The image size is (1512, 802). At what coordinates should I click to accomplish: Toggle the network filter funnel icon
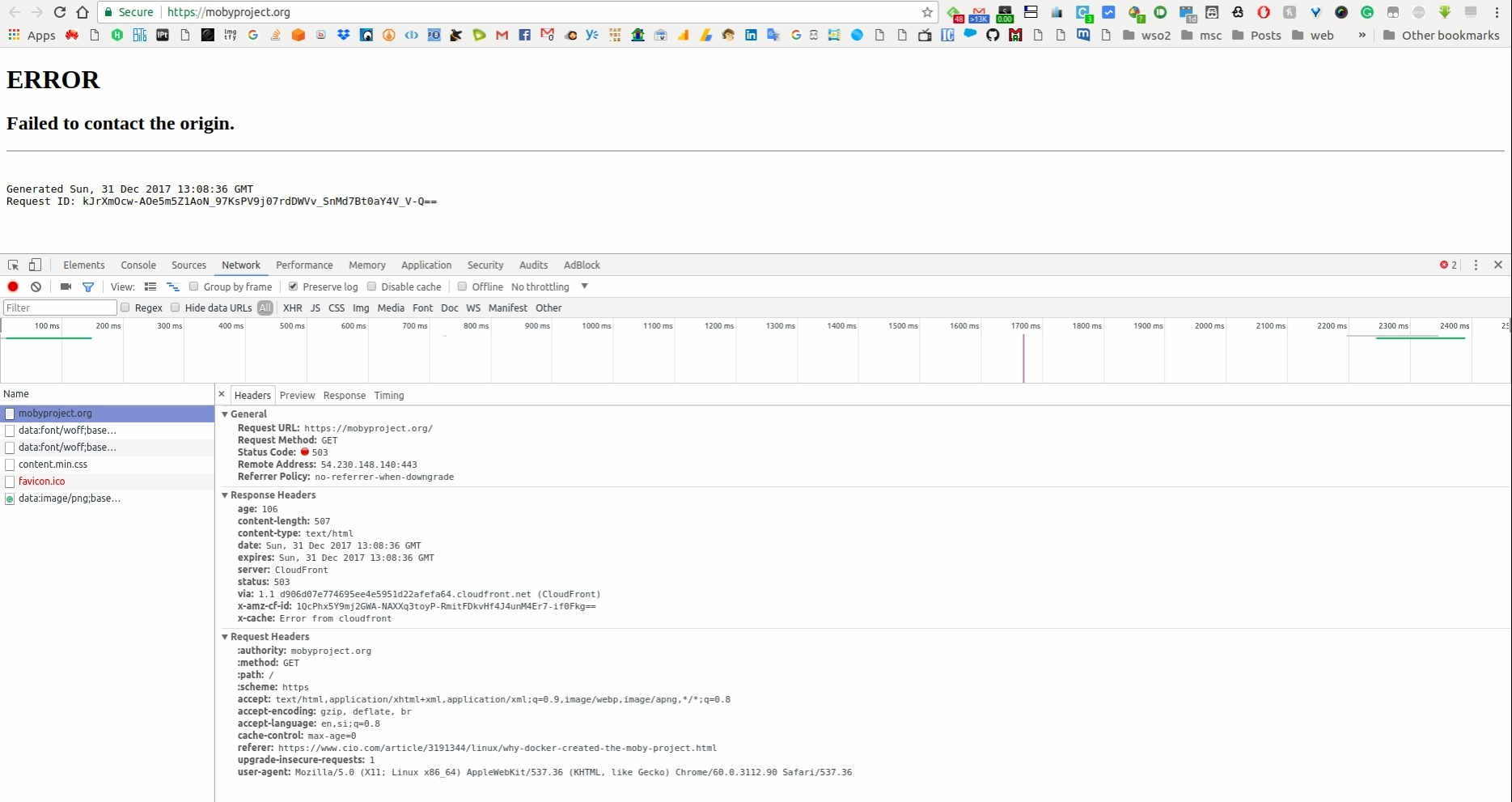coord(88,286)
